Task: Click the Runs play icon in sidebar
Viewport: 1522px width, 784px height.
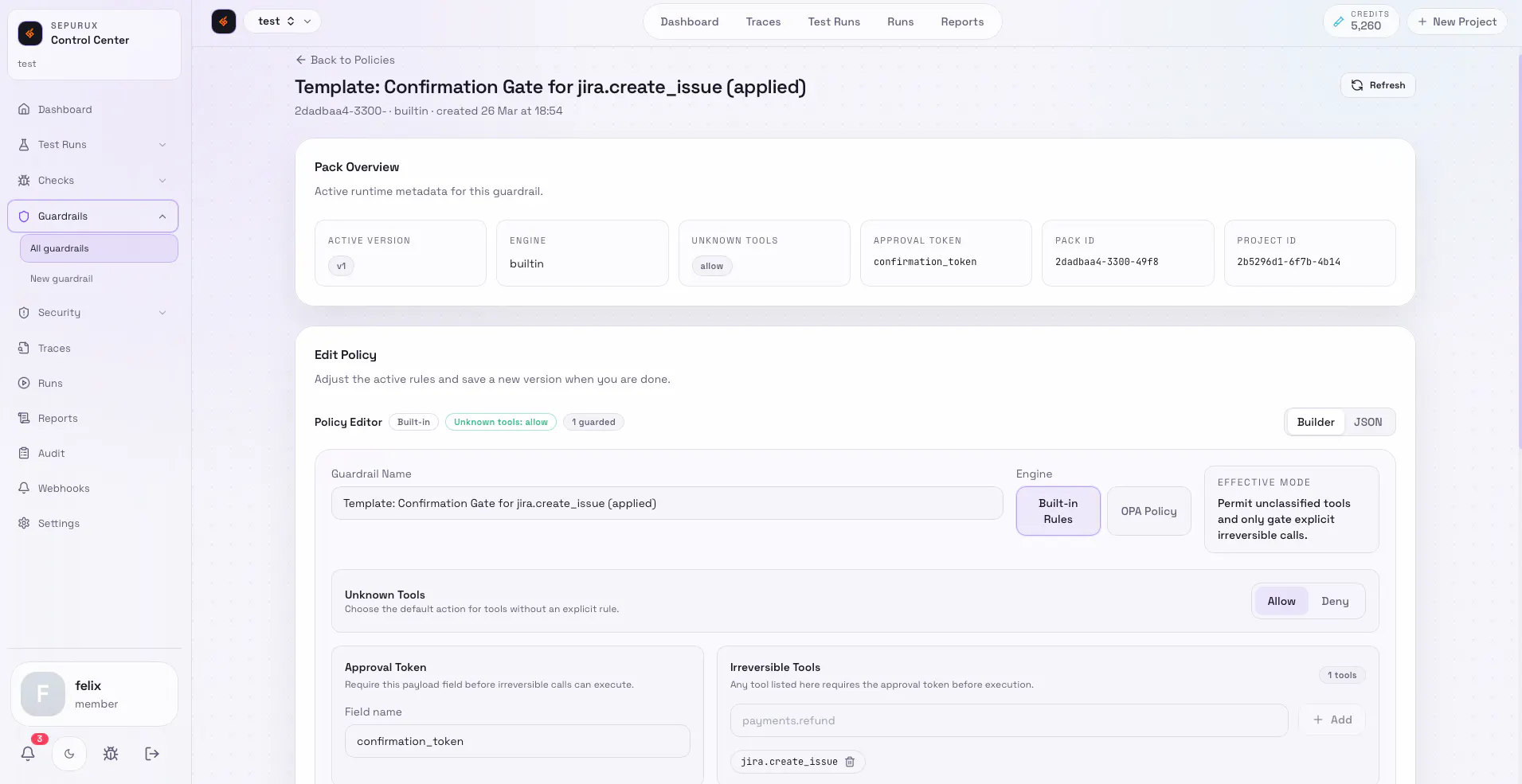Action: tap(24, 384)
